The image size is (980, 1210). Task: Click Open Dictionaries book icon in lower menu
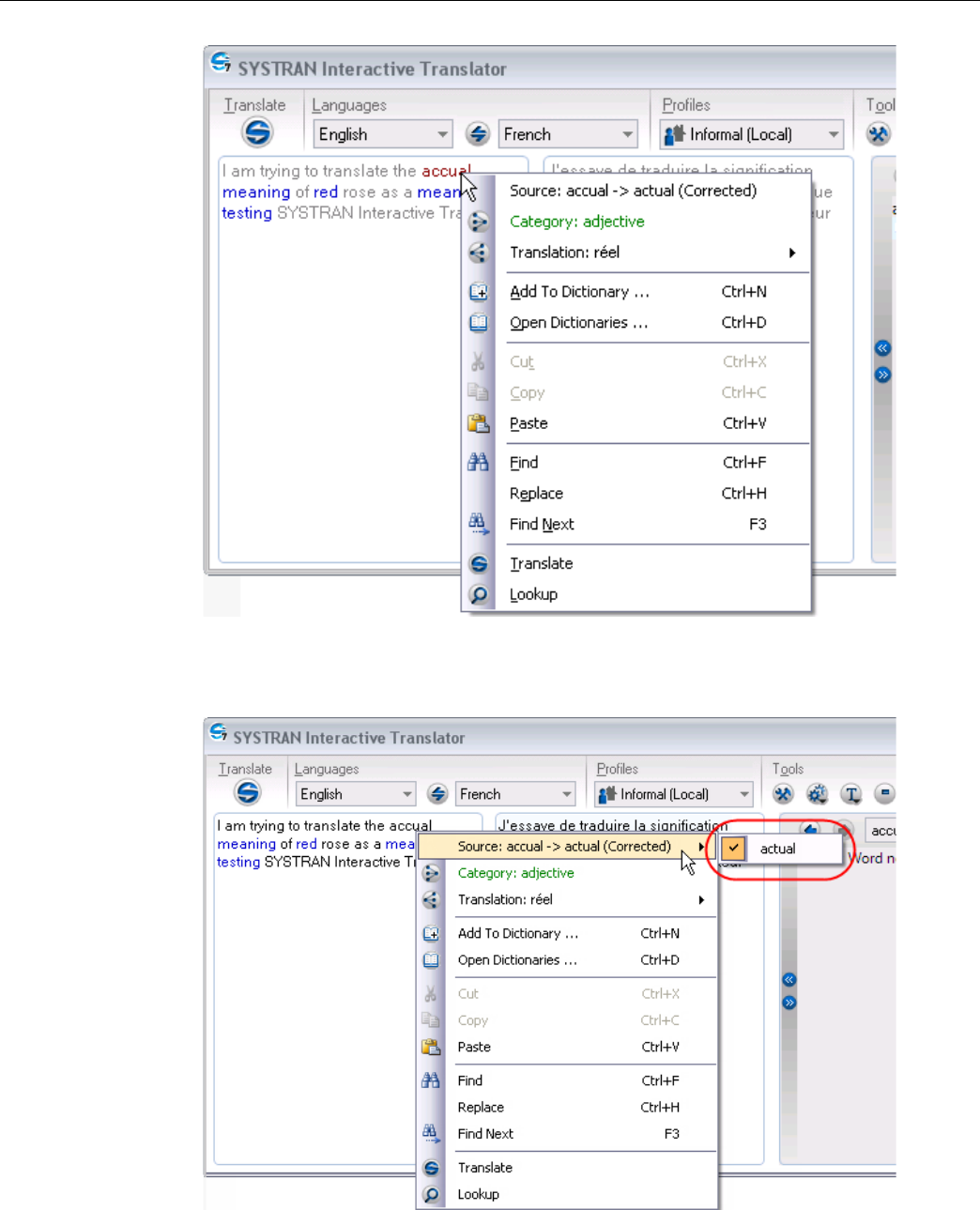point(431,960)
